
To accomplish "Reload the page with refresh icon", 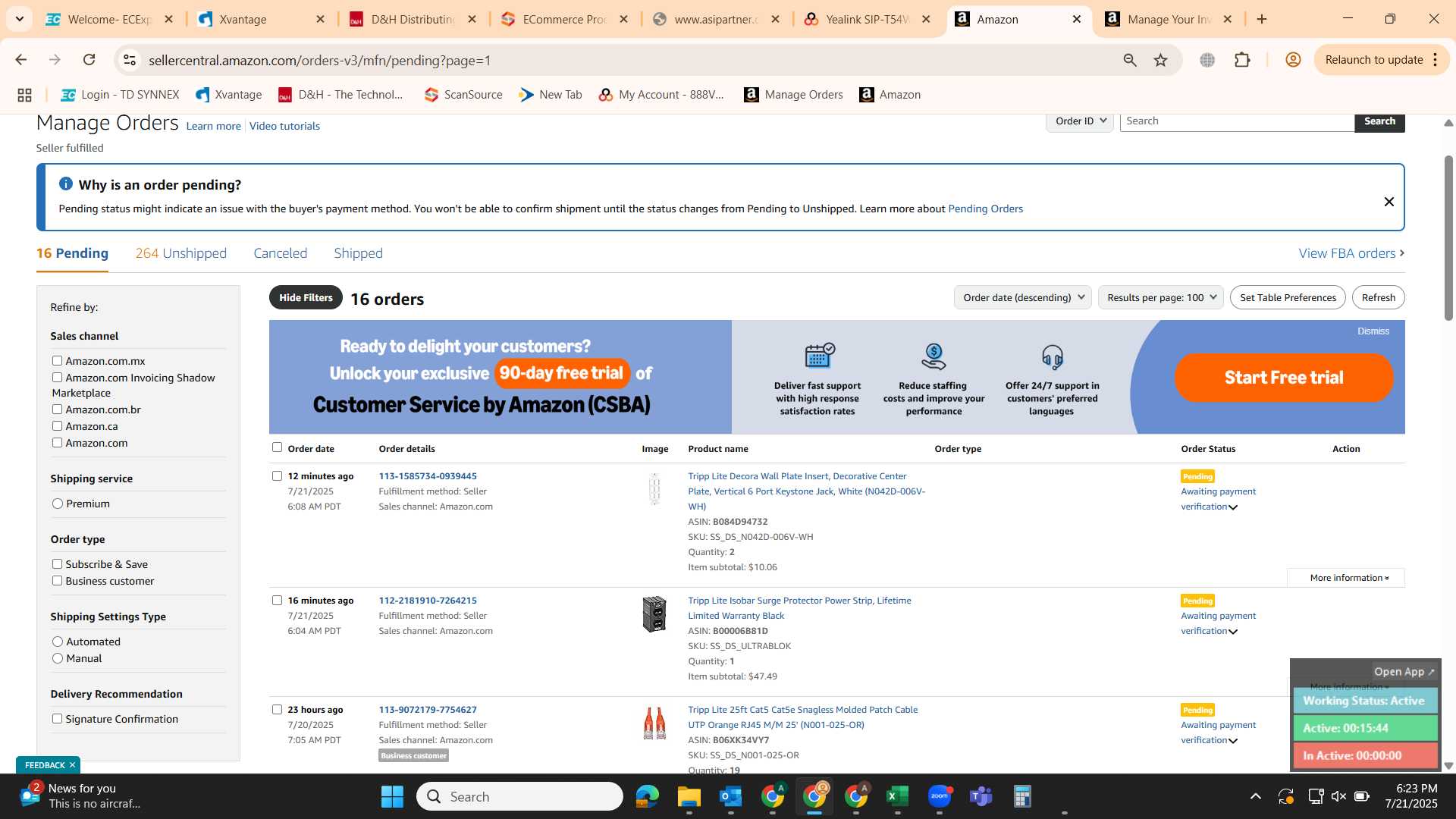I will (89, 60).
